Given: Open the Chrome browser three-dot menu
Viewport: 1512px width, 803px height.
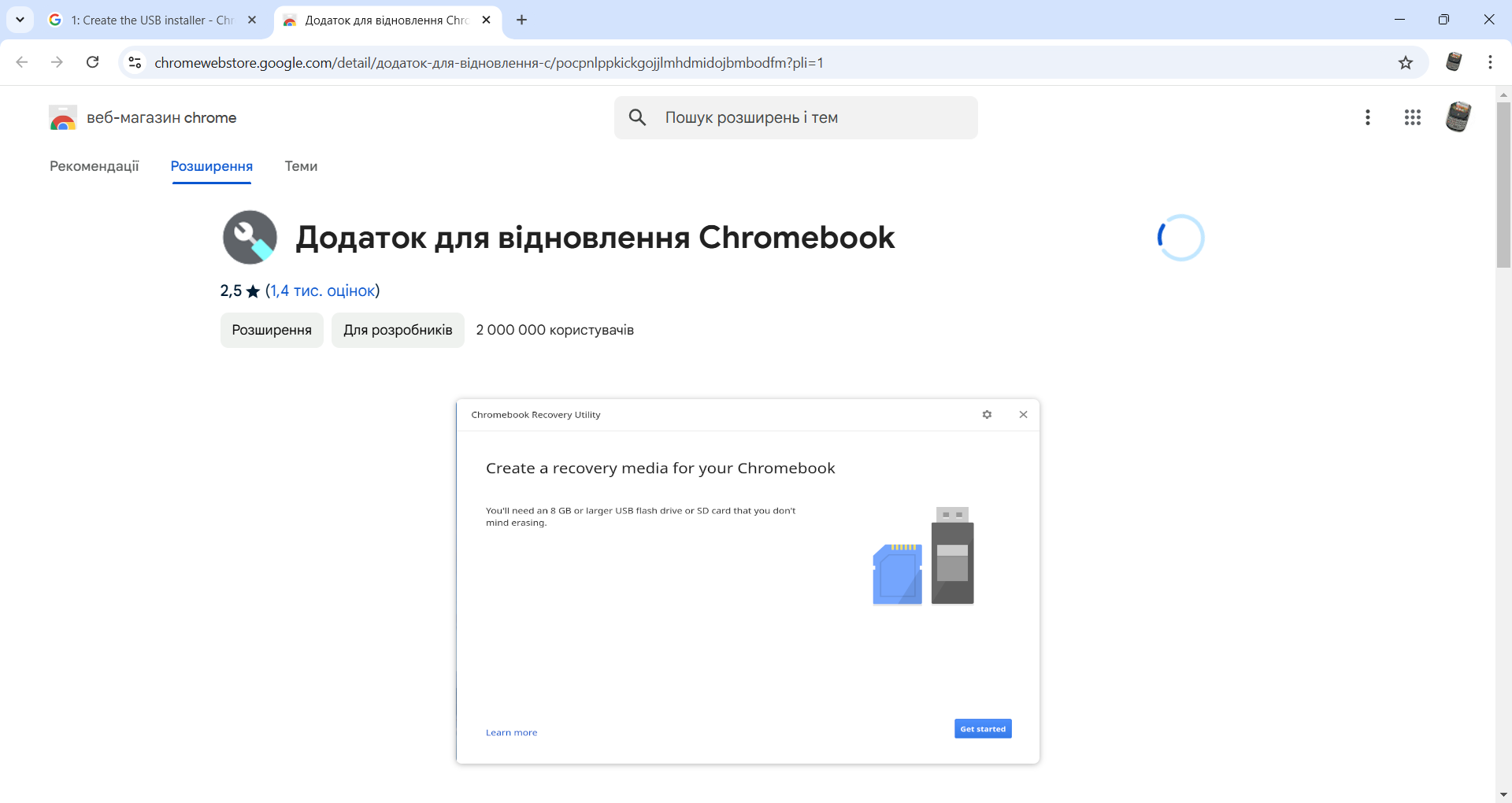Looking at the screenshot, I should pyautogui.click(x=1490, y=62).
